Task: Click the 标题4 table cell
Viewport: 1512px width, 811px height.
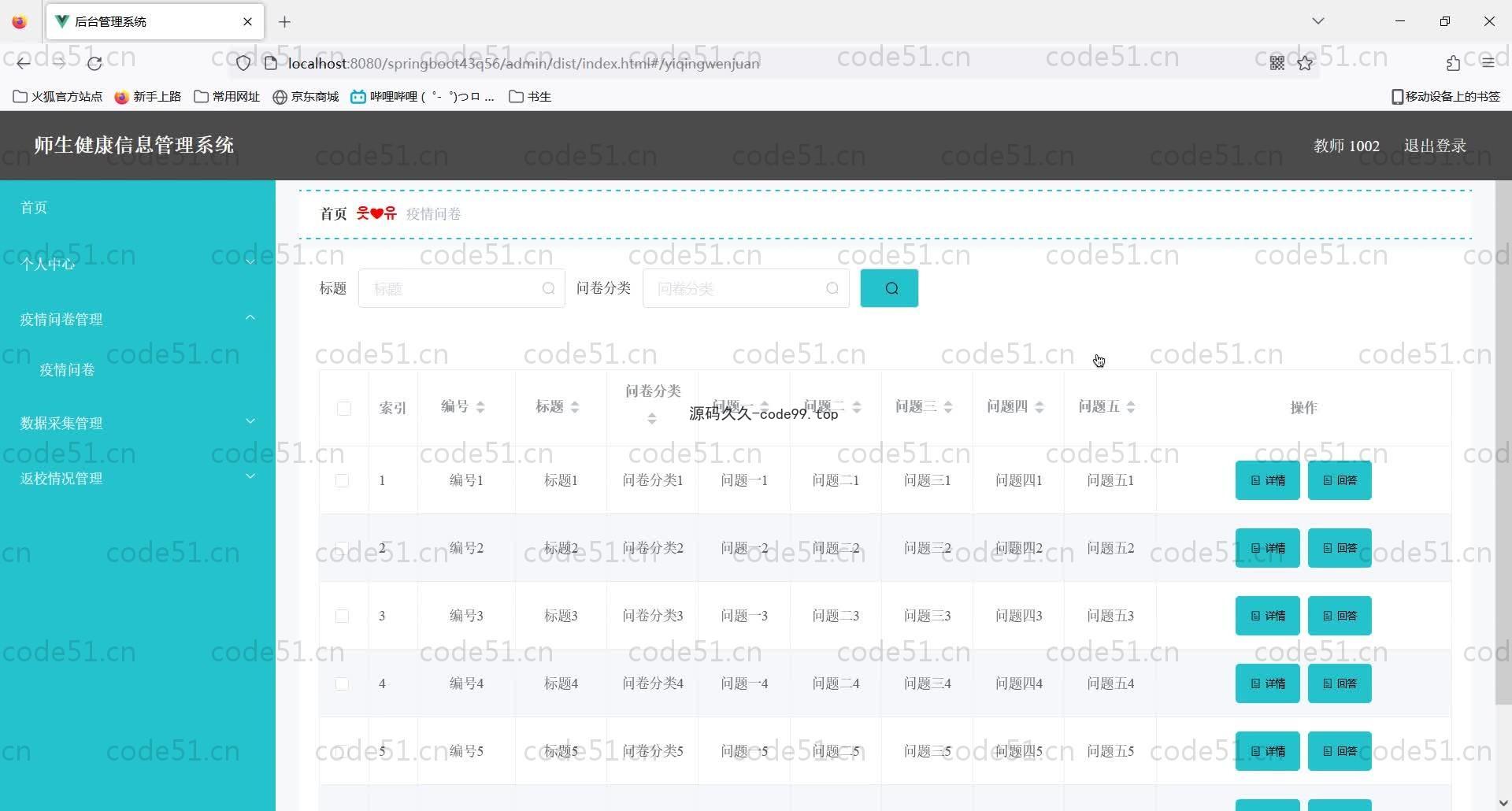Action: point(561,683)
